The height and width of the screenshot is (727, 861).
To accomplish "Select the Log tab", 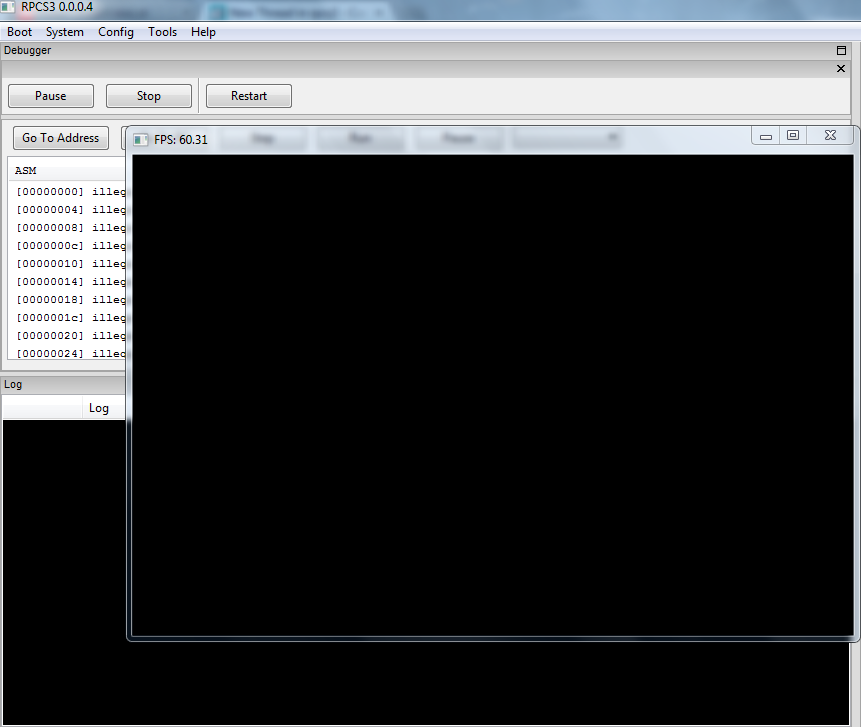I will (x=98, y=408).
